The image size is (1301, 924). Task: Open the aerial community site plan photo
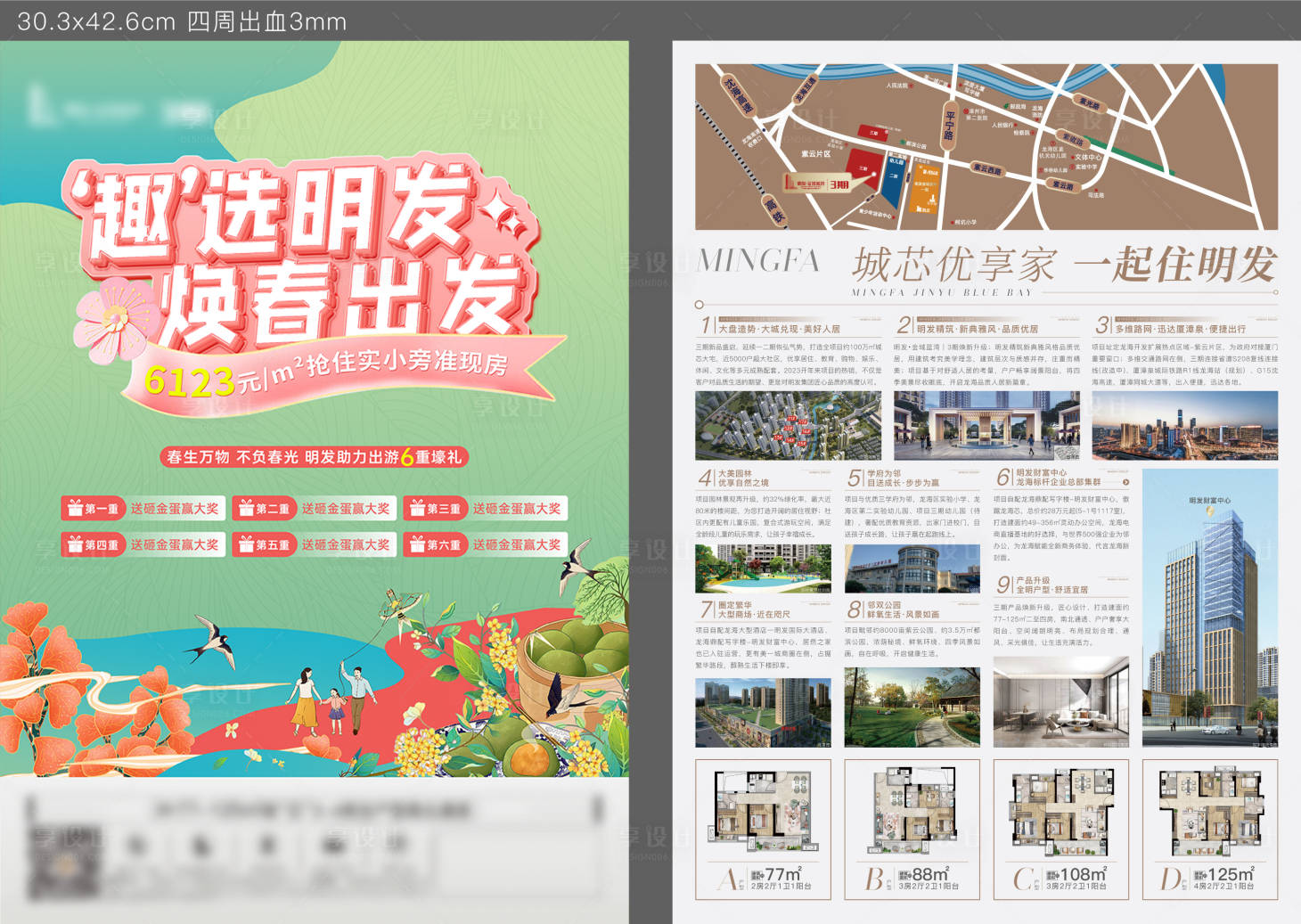tap(788, 425)
